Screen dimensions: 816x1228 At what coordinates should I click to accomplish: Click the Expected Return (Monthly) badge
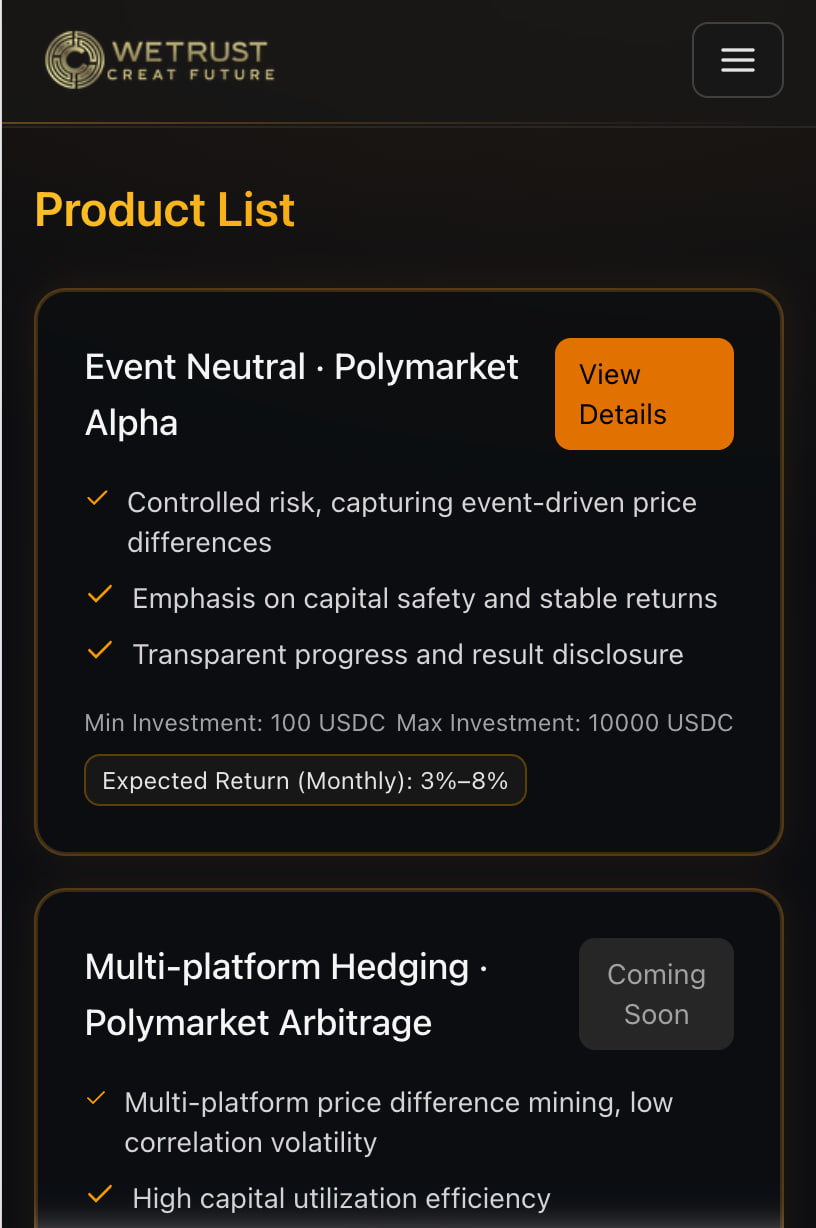(x=305, y=780)
